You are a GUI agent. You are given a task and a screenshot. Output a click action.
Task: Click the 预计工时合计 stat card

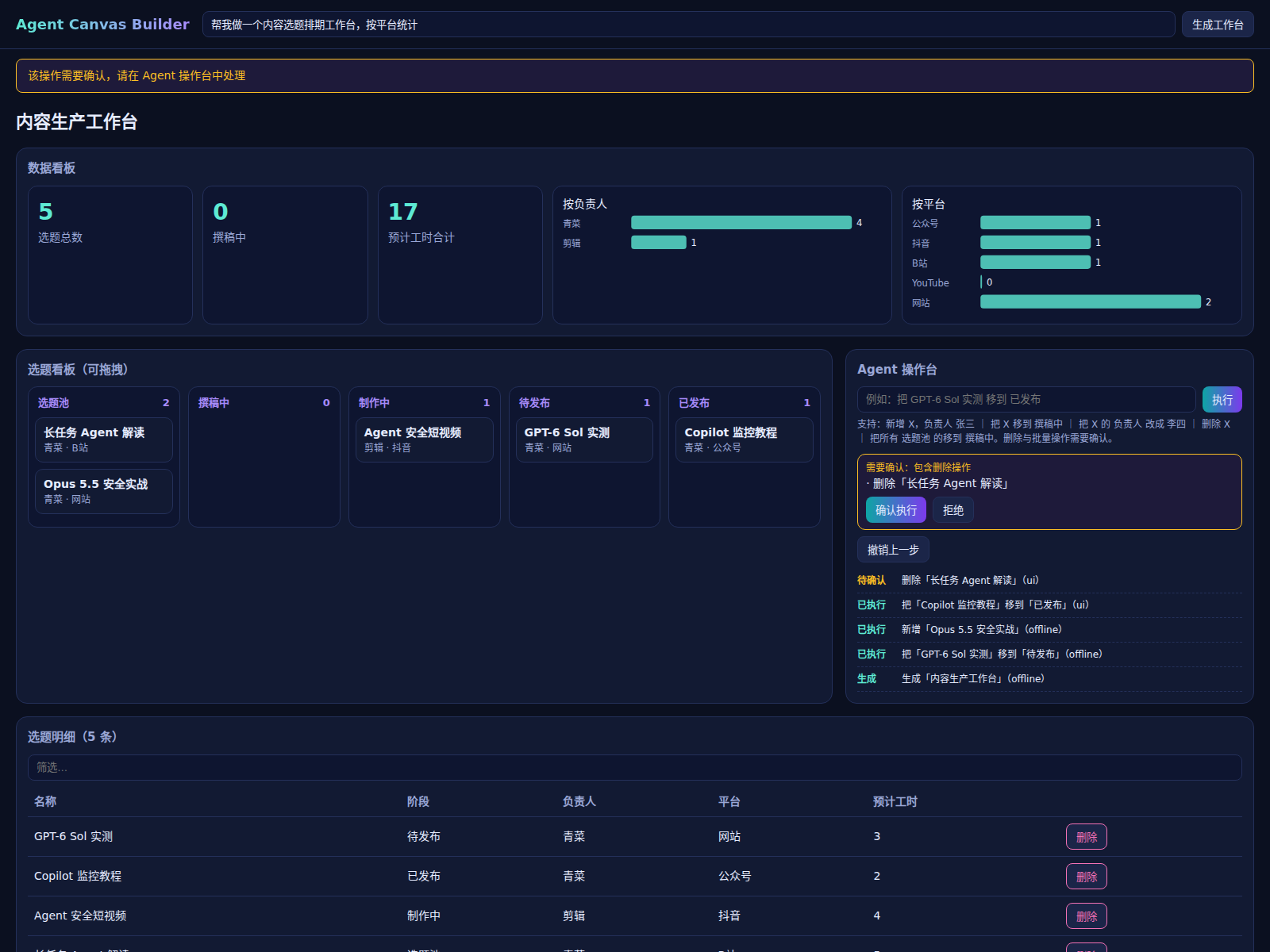(460, 255)
